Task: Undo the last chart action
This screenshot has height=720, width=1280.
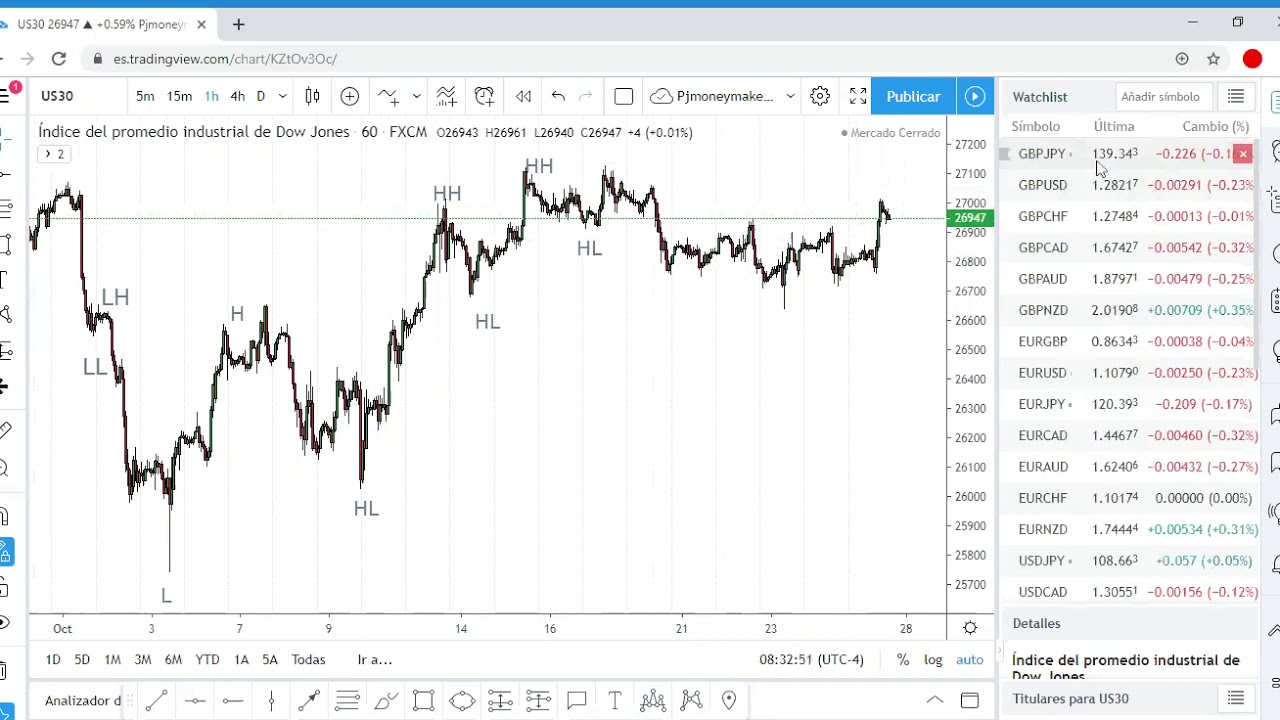Action: [558, 96]
